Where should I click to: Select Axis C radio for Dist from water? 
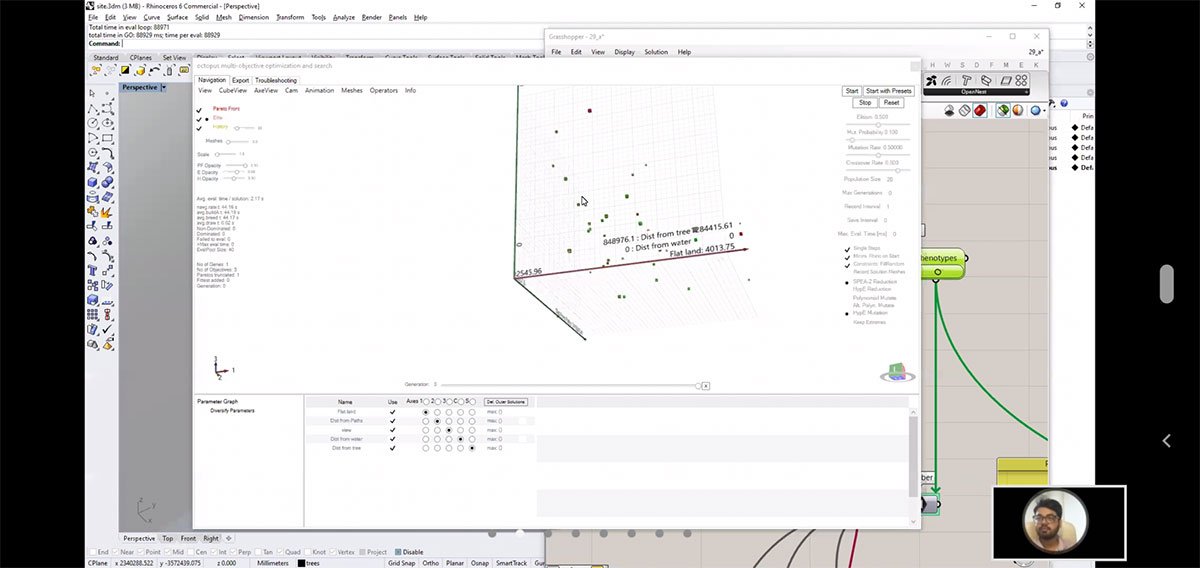(460, 439)
